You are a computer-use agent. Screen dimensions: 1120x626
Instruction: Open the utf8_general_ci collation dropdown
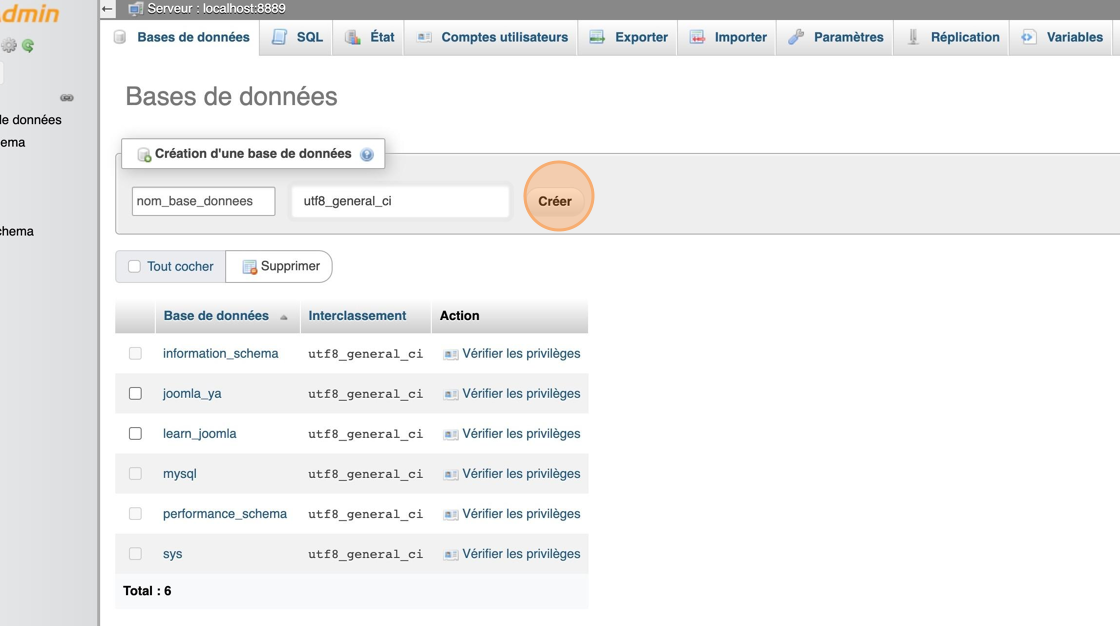[x=399, y=201]
